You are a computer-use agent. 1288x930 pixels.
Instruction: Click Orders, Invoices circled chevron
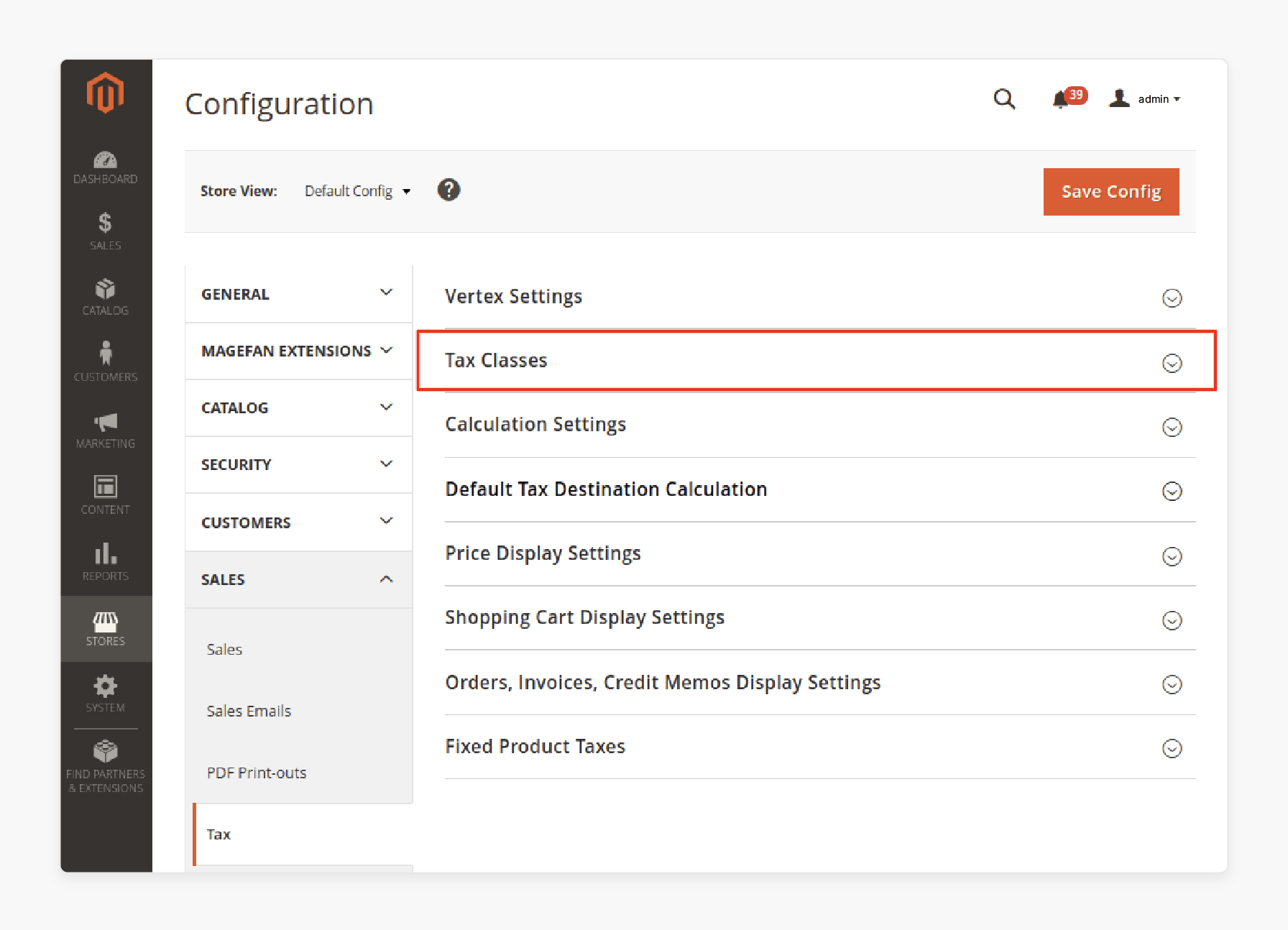coord(1172,684)
